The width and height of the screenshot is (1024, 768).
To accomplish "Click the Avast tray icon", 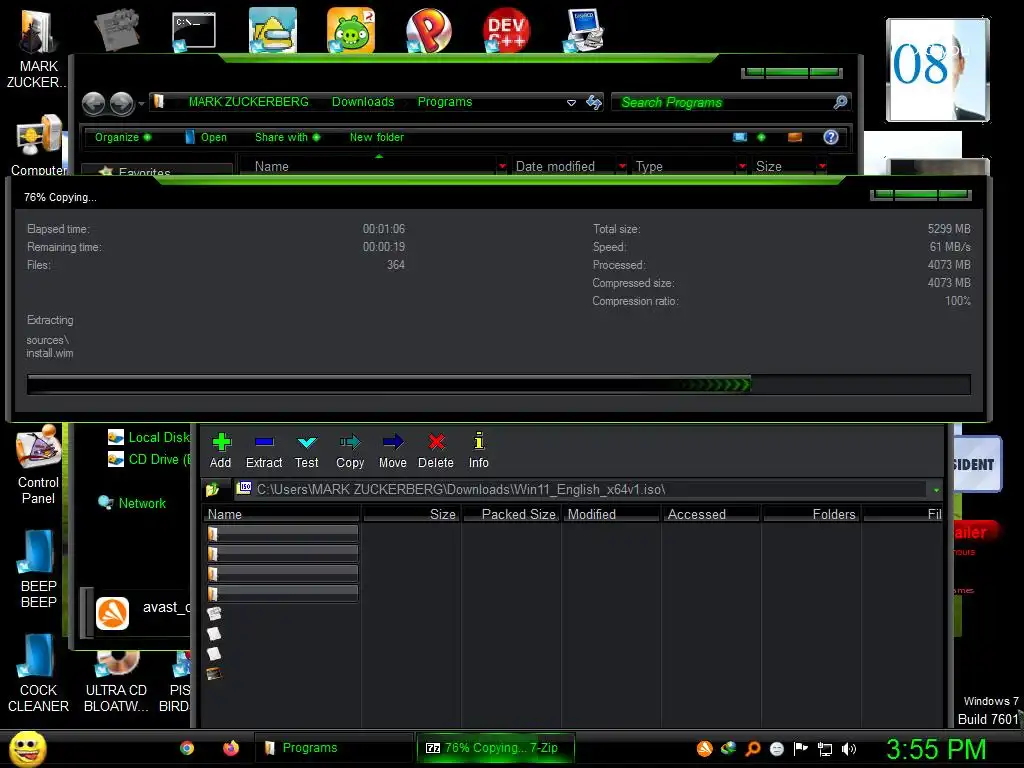I will 705,748.
